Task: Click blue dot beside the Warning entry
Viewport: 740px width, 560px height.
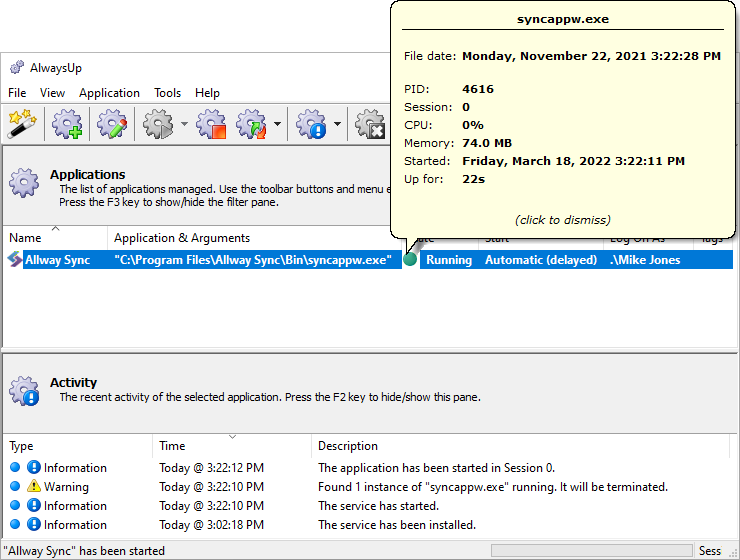Action: [15, 486]
